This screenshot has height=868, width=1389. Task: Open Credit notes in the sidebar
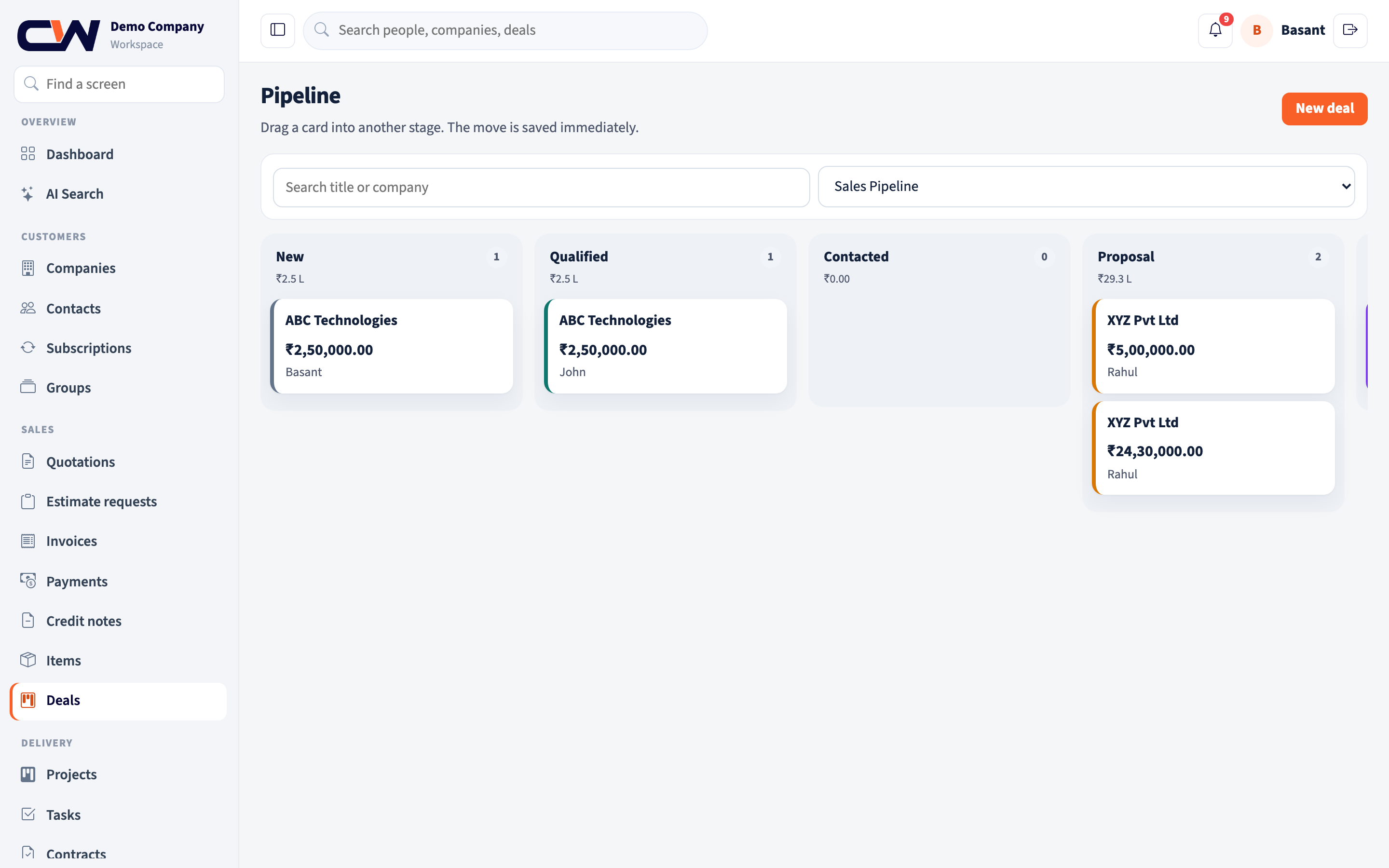(118, 621)
